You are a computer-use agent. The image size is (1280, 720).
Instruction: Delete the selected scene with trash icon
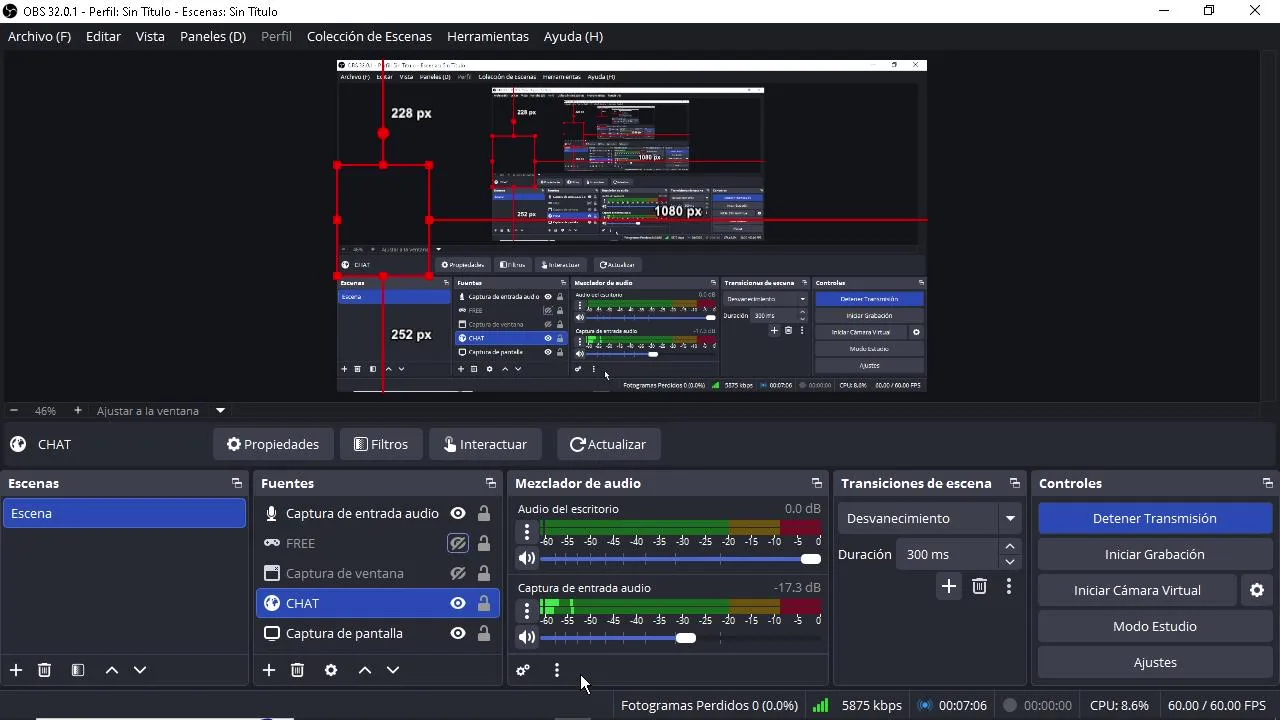pyautogui.click(x=44, y=670)
